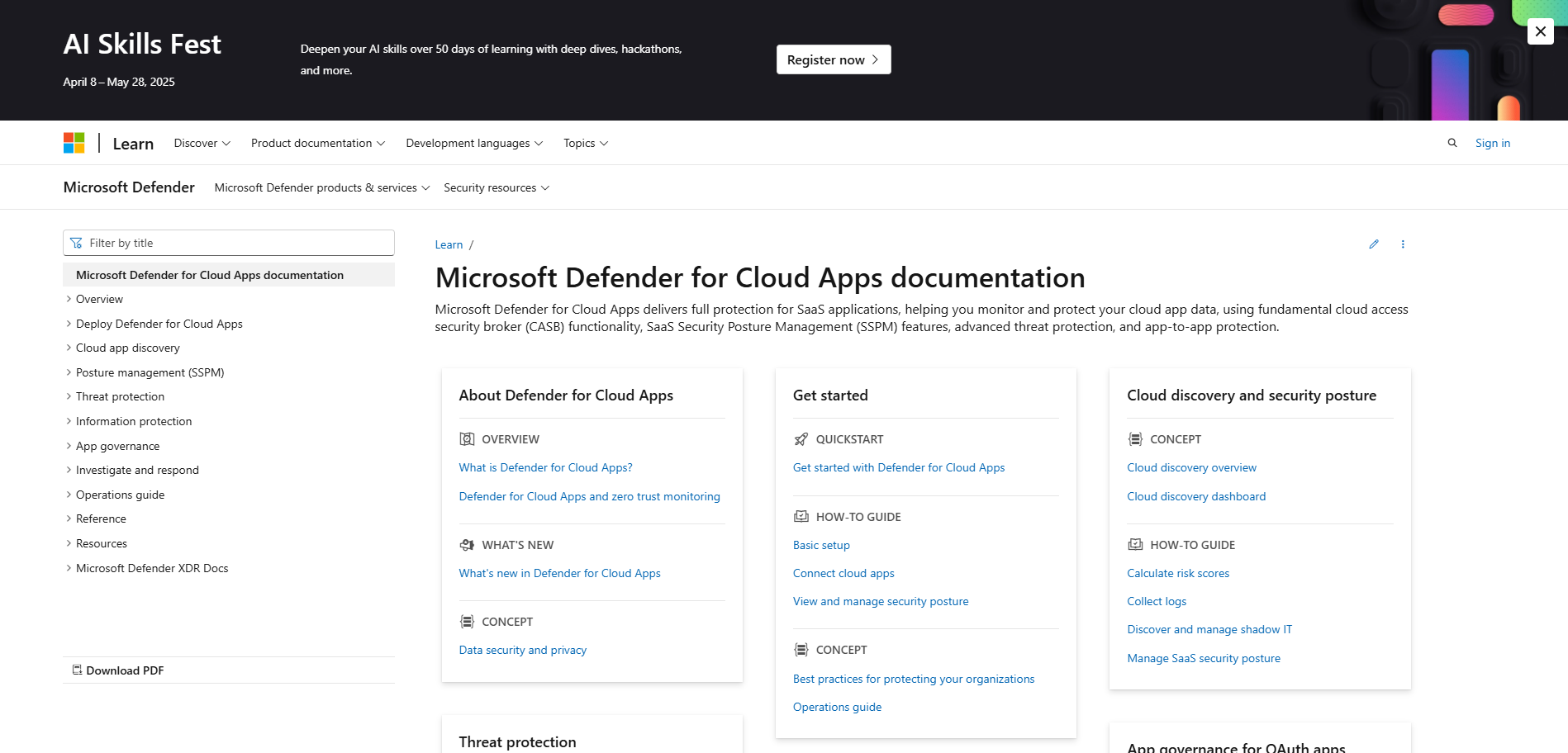Click the edit pencil icon

[x=1373, y=244]
